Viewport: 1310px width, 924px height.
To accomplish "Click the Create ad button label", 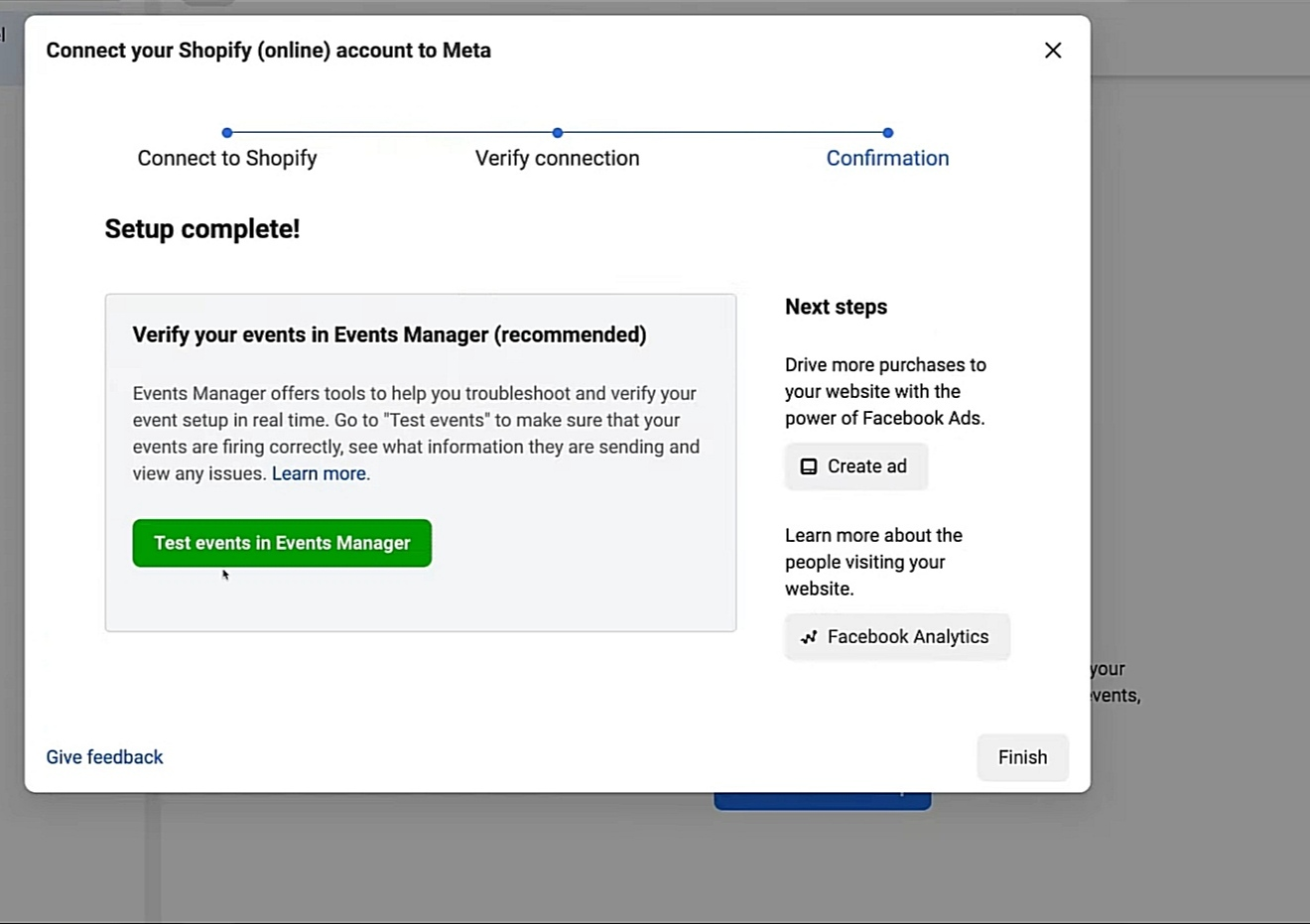I will coord(866,466).
